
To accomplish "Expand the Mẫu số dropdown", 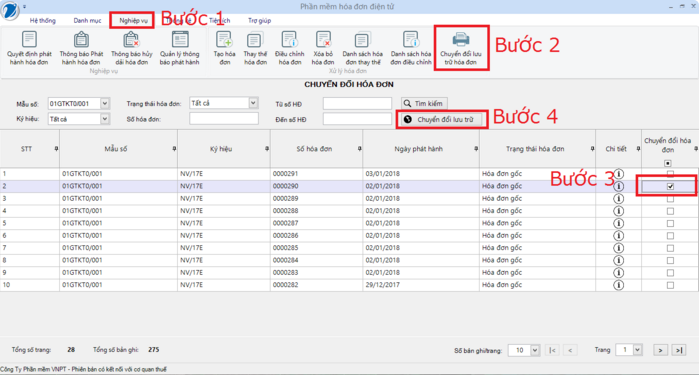I will point(104,104).
